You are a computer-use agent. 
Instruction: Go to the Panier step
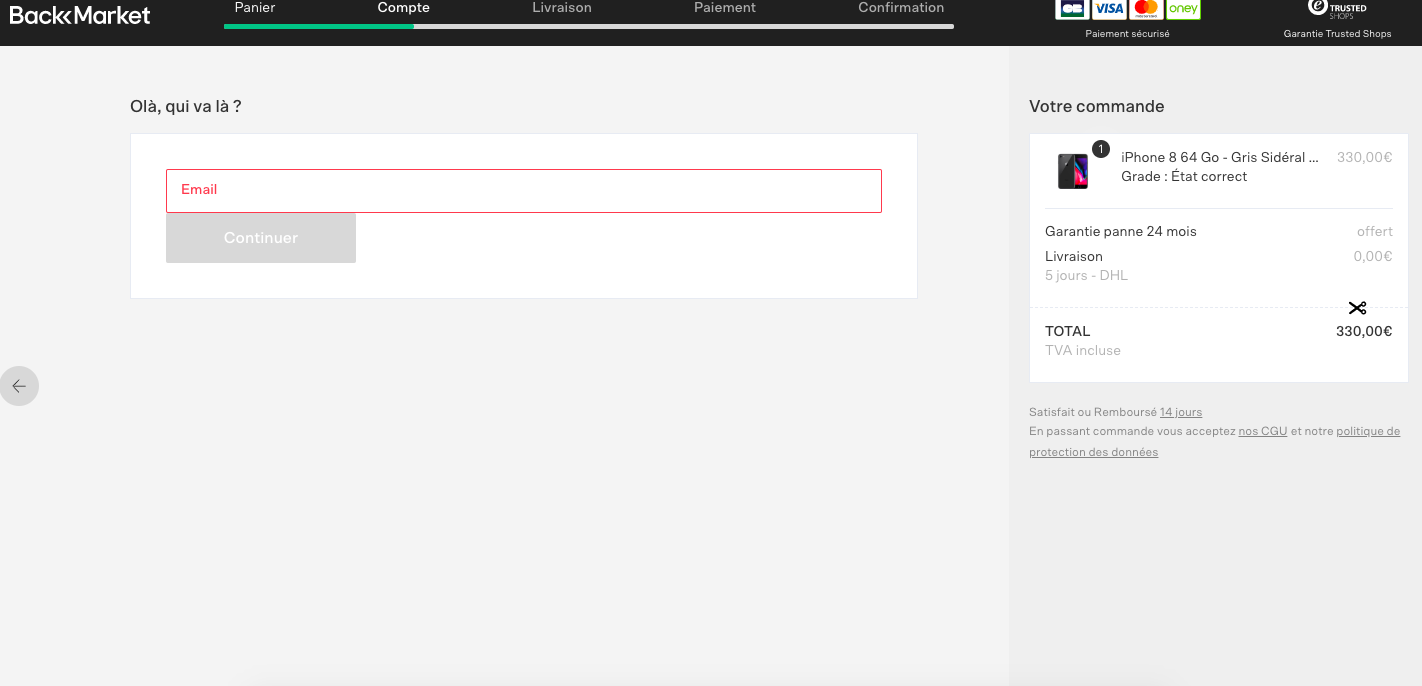coord(255,8)
